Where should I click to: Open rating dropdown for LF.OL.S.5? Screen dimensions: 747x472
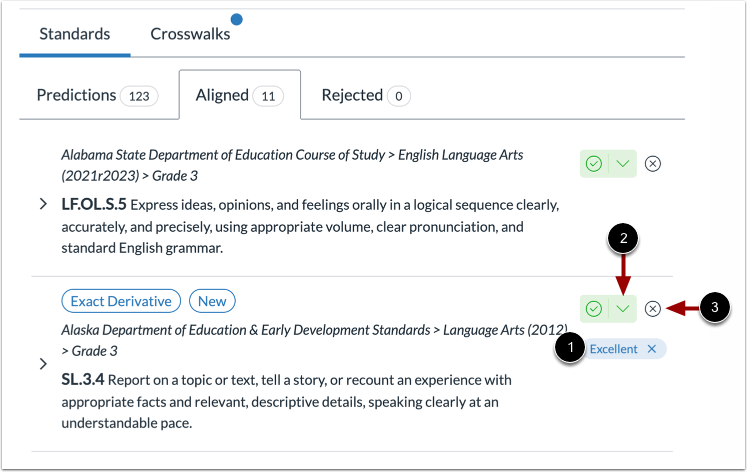(x=623, y=164)
